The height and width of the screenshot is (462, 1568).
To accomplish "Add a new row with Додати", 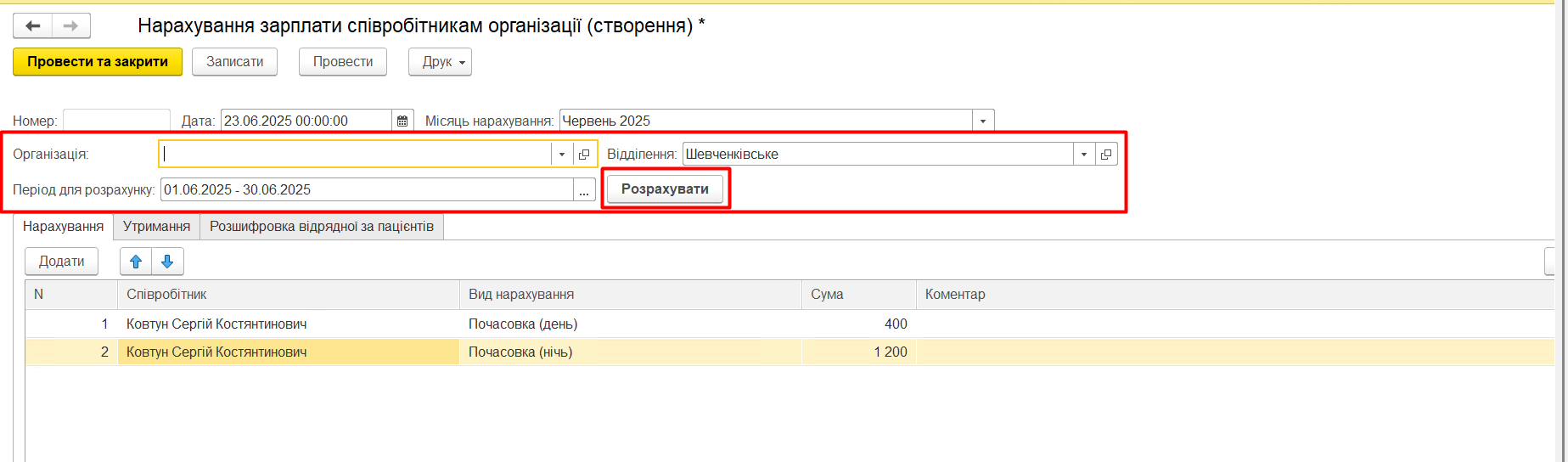I will click(61, 262).
